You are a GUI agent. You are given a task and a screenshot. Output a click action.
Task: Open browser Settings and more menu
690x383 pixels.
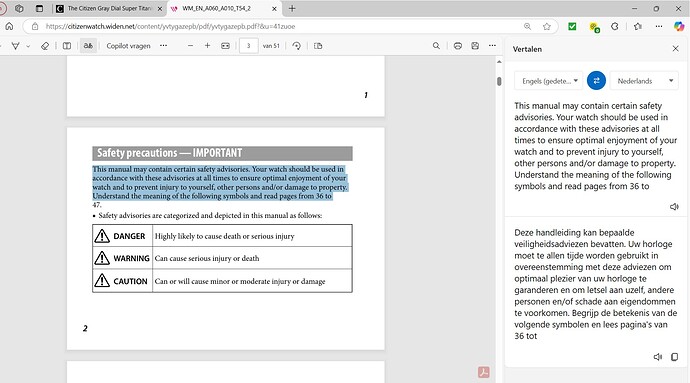click(x=658, y=26)
